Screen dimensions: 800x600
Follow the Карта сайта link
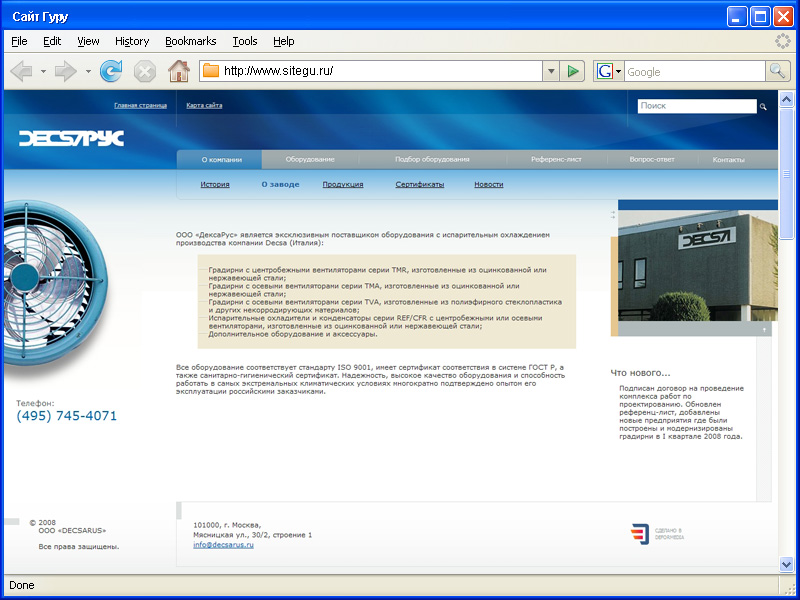(x=204, y=106)
